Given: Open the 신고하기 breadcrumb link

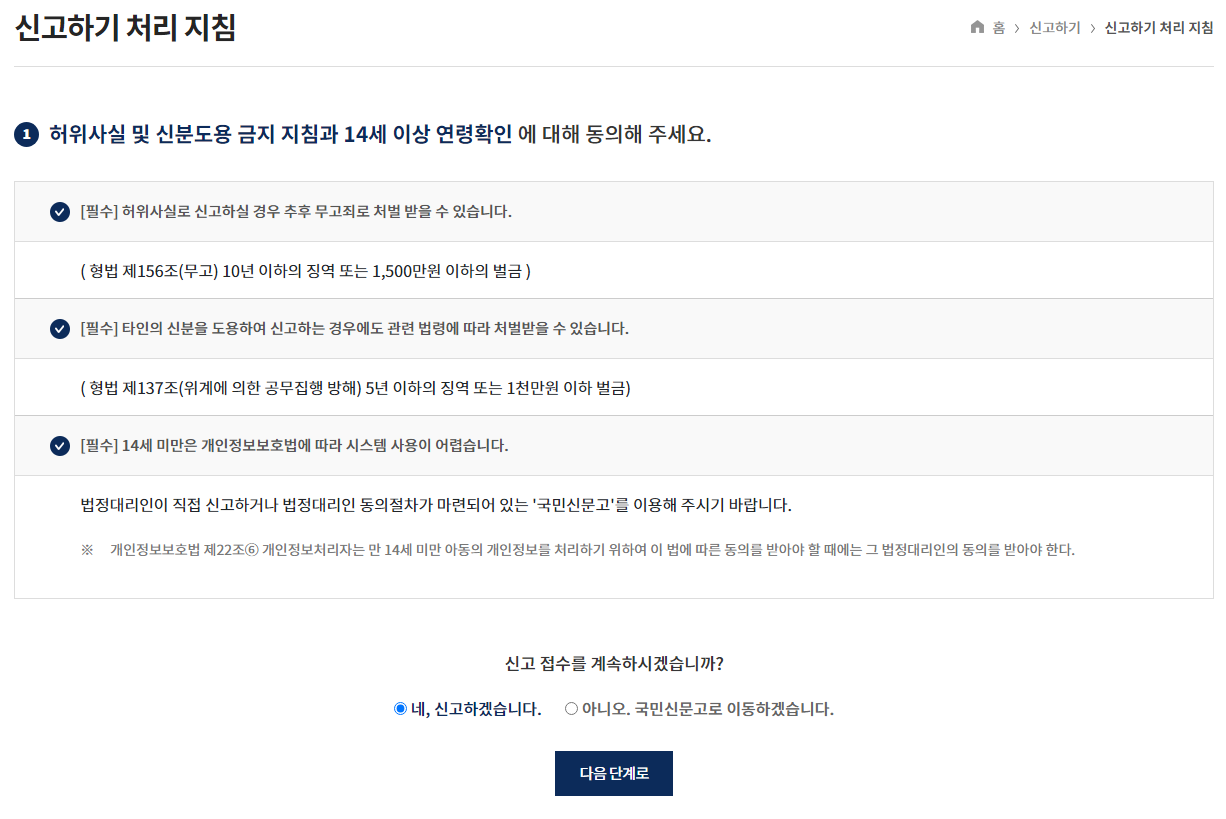Looking at the screenshot, I should pos(1053,28).
